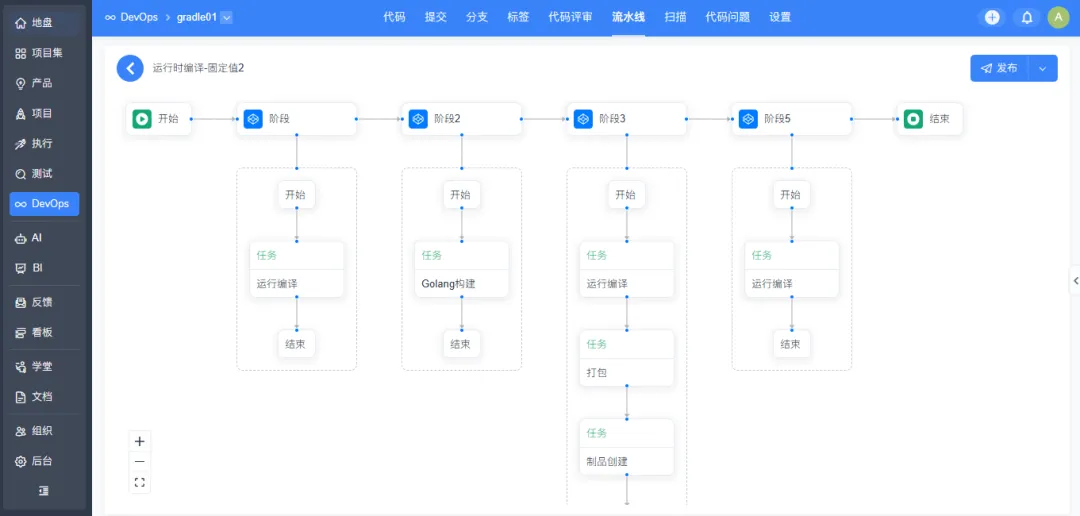Select the green 开始 pipeline start node
Viewport: 1080px width, 516px height.
pyautogui.click(x=158, y=118)
